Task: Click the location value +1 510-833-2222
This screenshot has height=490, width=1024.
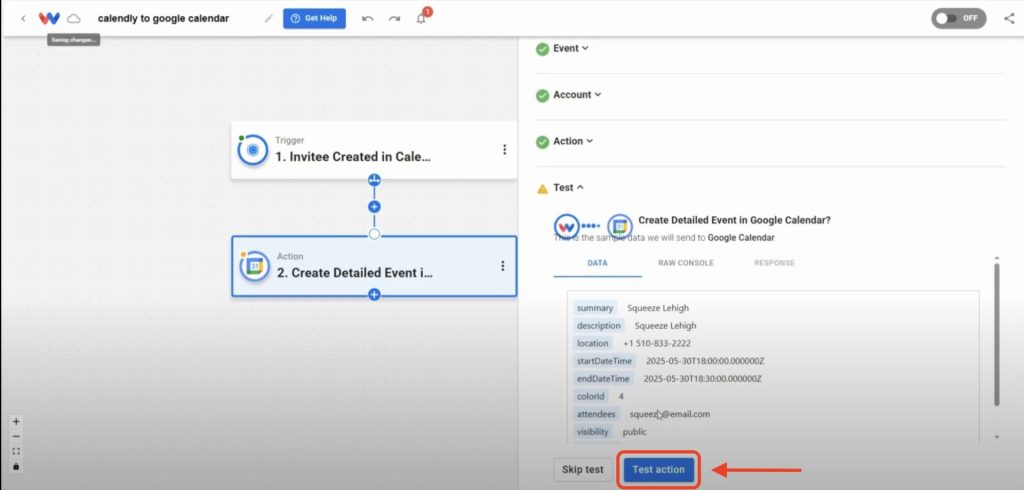Action: pyautogui.click(x=657, y=343)
